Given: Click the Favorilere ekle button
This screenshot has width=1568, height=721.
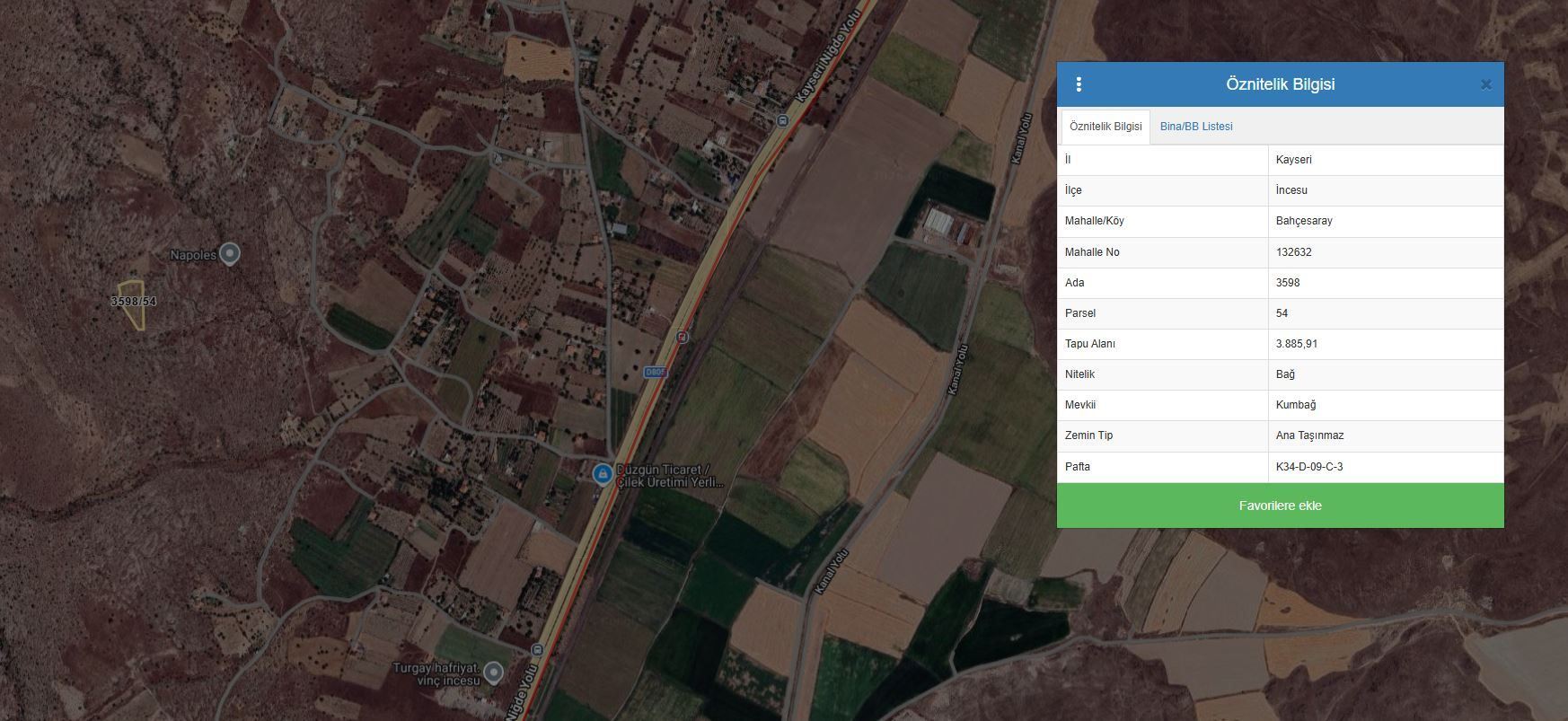Looking at the screenshot, I should (1280, 506).
